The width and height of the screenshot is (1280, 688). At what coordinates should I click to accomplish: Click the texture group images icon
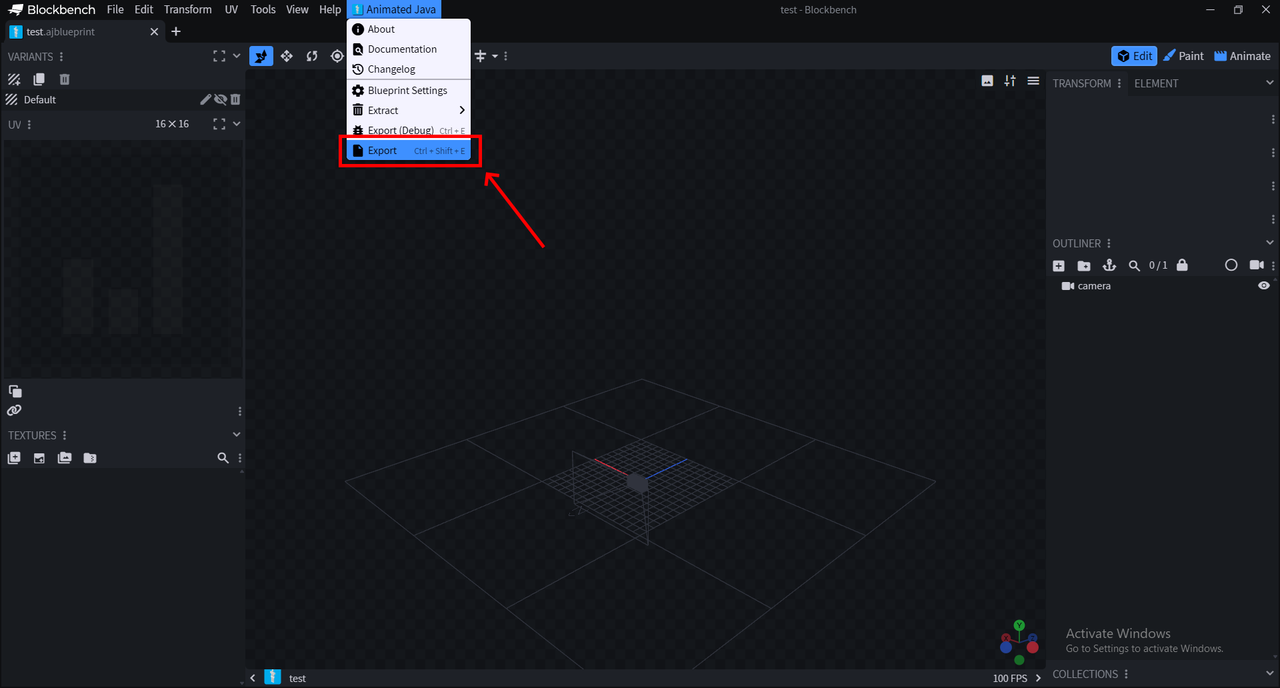coord(65,458)
